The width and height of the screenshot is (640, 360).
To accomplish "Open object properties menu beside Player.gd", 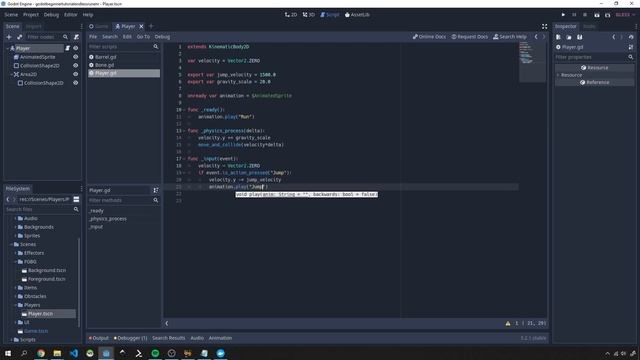I will (x=631, y=47).
